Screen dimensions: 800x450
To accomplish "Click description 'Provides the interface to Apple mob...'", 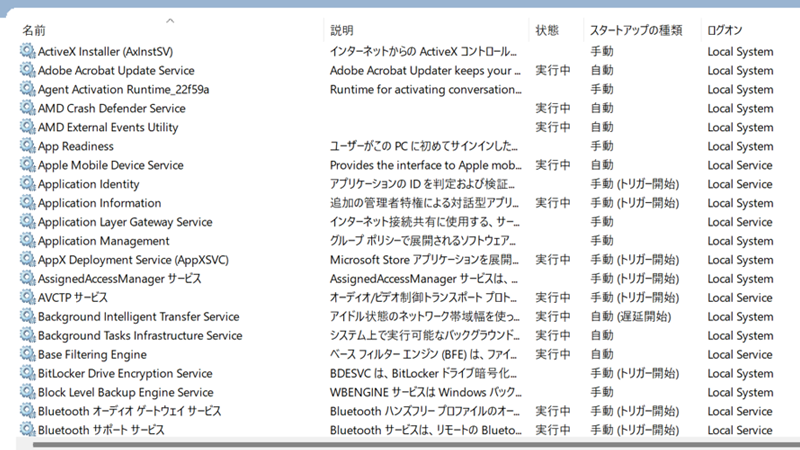I will click(x=426, y=165).
